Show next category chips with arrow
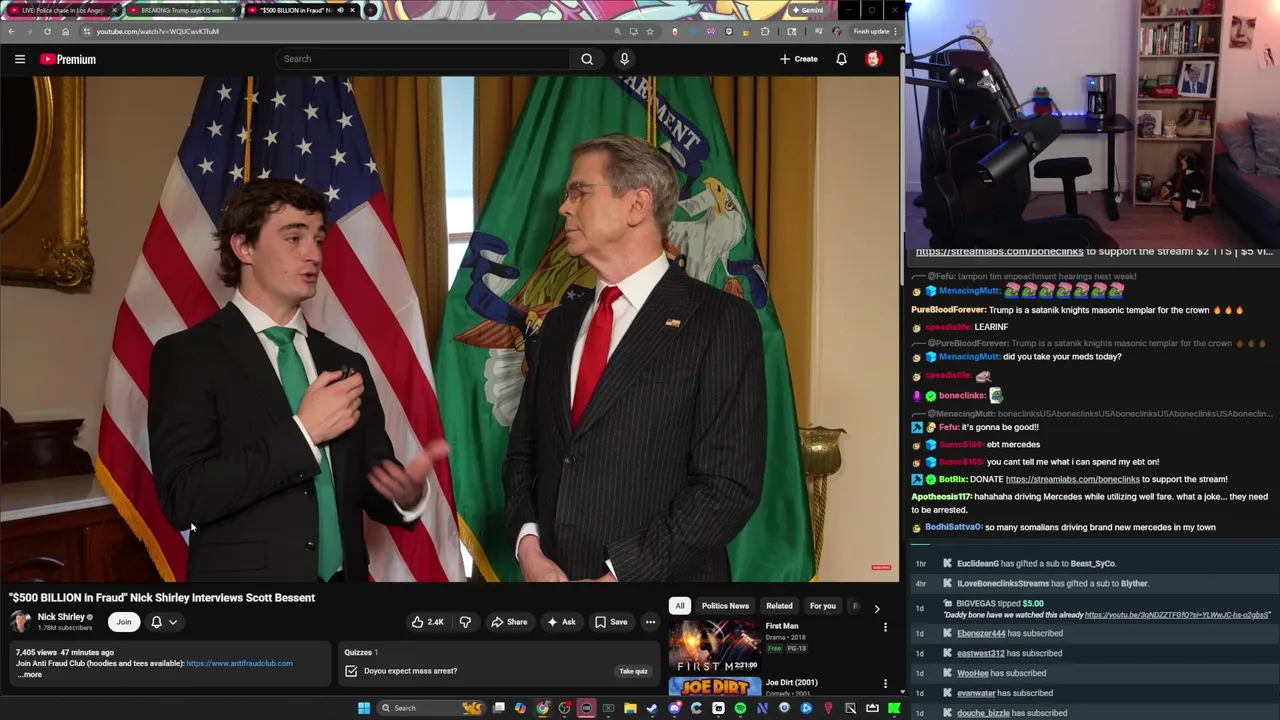 coord(877,607)
